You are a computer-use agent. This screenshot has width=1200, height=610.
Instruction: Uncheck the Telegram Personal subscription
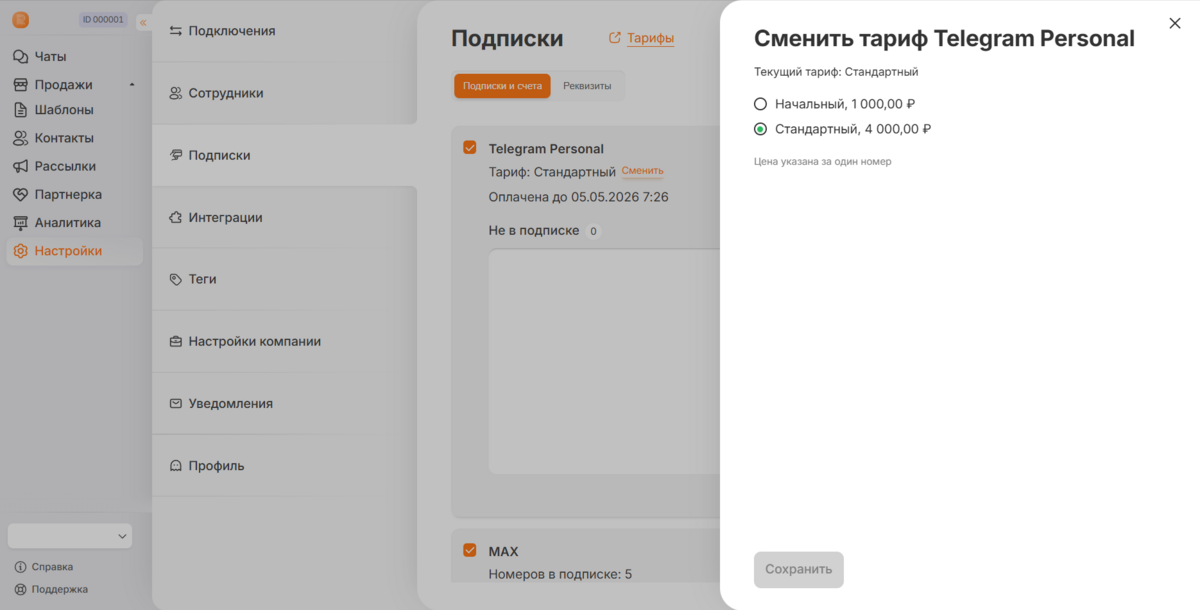click(469, 147)
